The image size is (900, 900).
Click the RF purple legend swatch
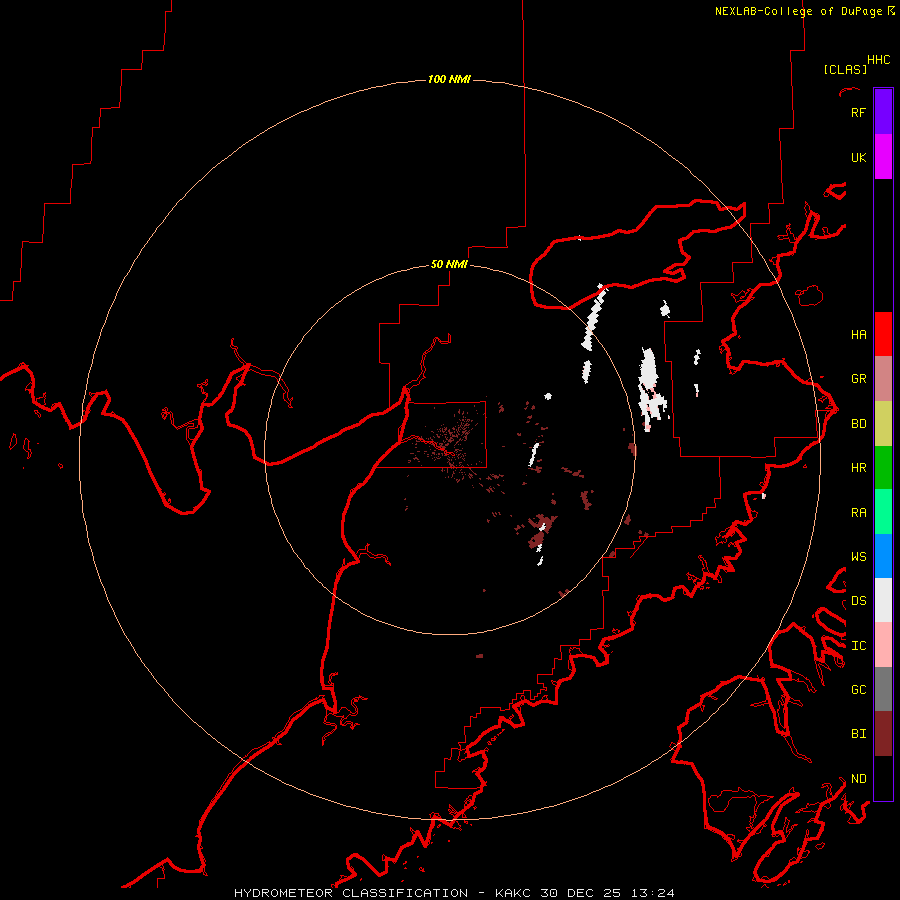[883, 112]
